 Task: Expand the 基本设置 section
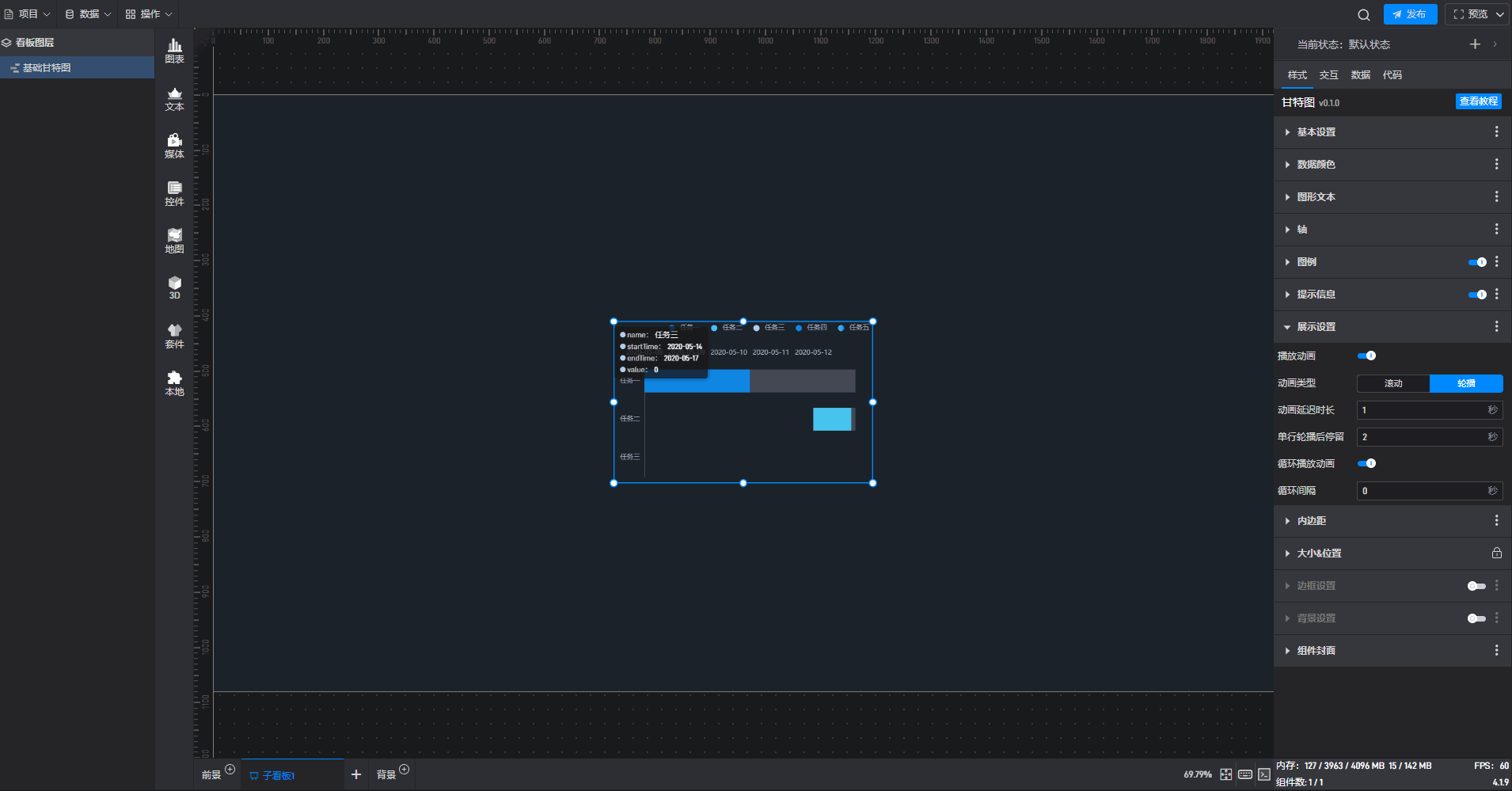tap(1316, 132)
